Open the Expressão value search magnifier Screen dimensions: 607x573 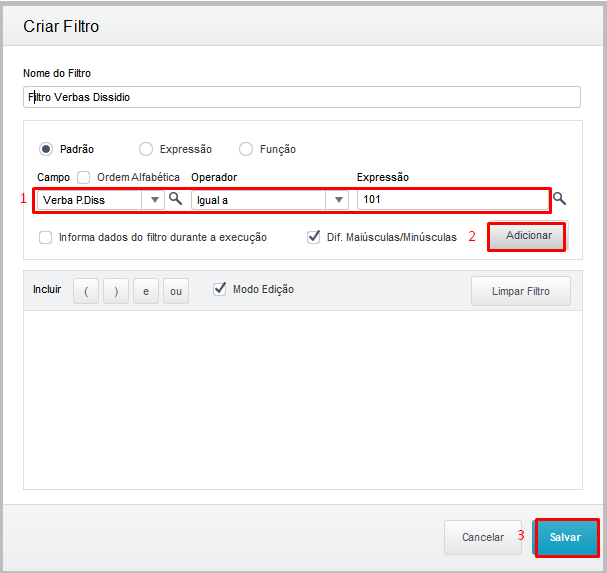[x=559, y=199]
